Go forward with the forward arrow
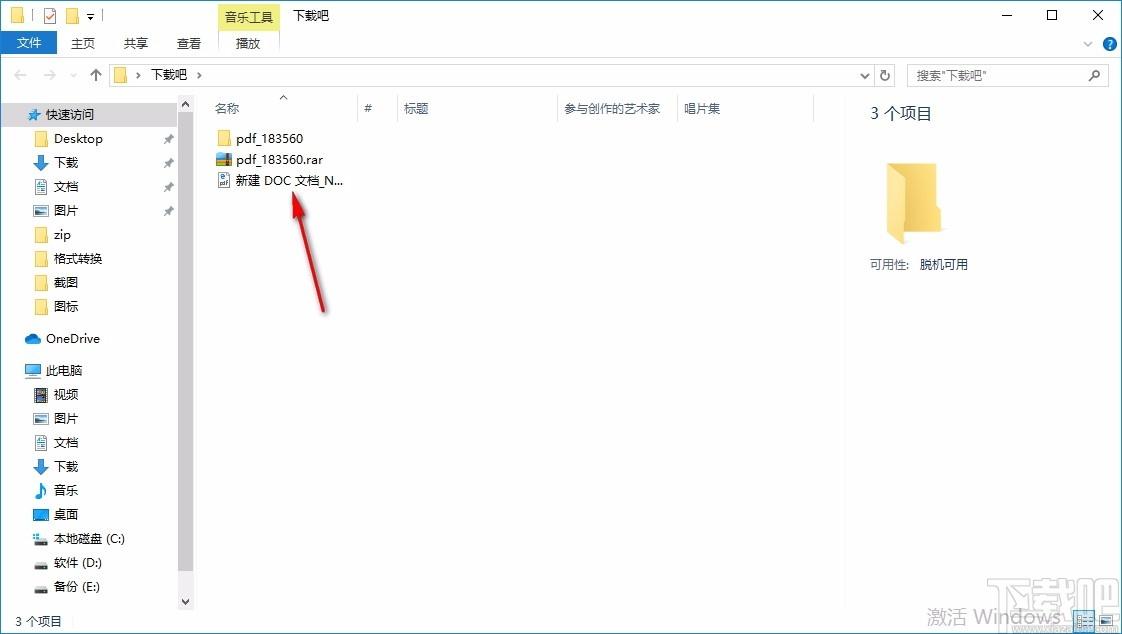 [49, 74]
